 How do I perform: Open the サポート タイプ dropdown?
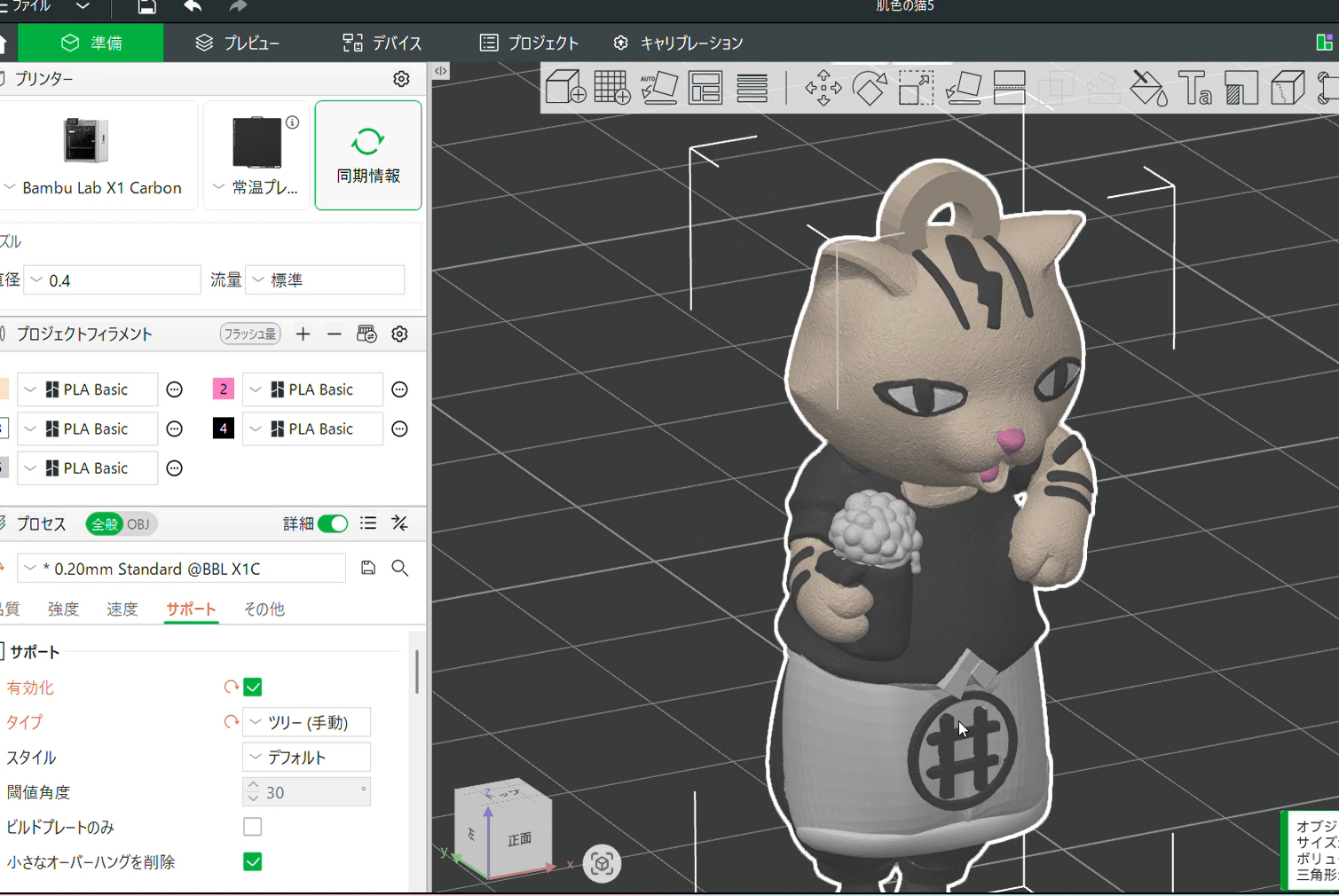click(307, 722)
